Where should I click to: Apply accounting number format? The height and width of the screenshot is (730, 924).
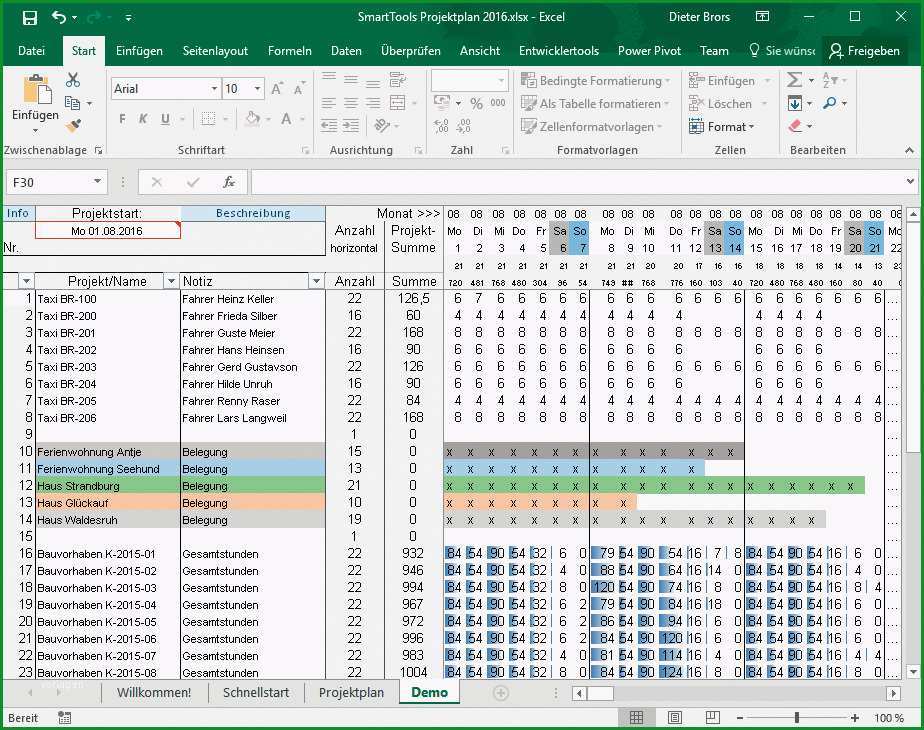tap(442, 103)
